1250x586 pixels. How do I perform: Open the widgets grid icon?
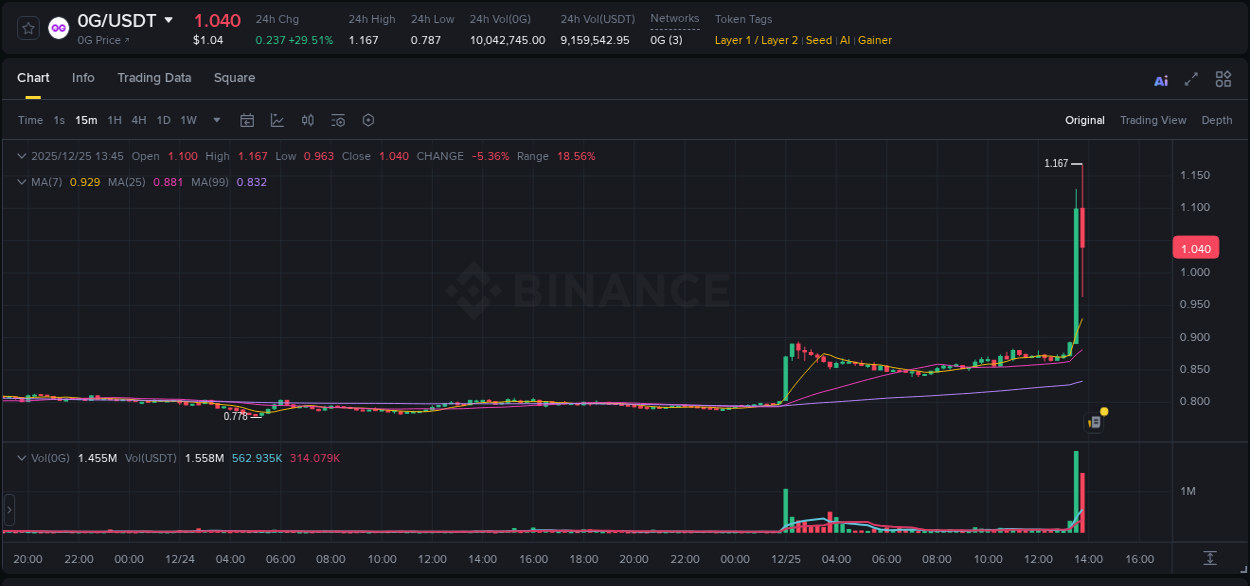1223,79
